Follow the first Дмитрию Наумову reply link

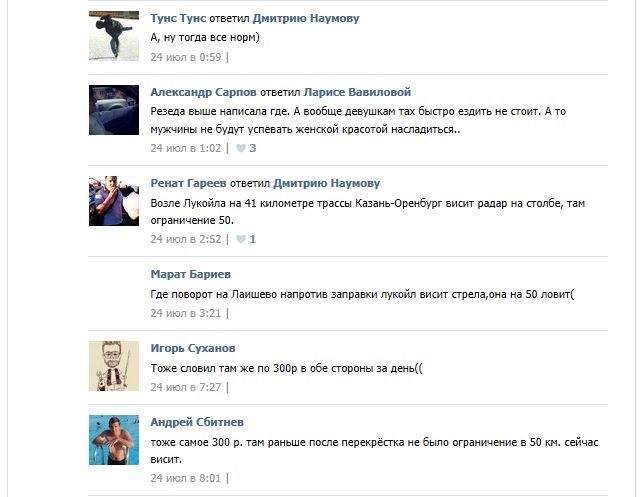click(x=306, y=18)
